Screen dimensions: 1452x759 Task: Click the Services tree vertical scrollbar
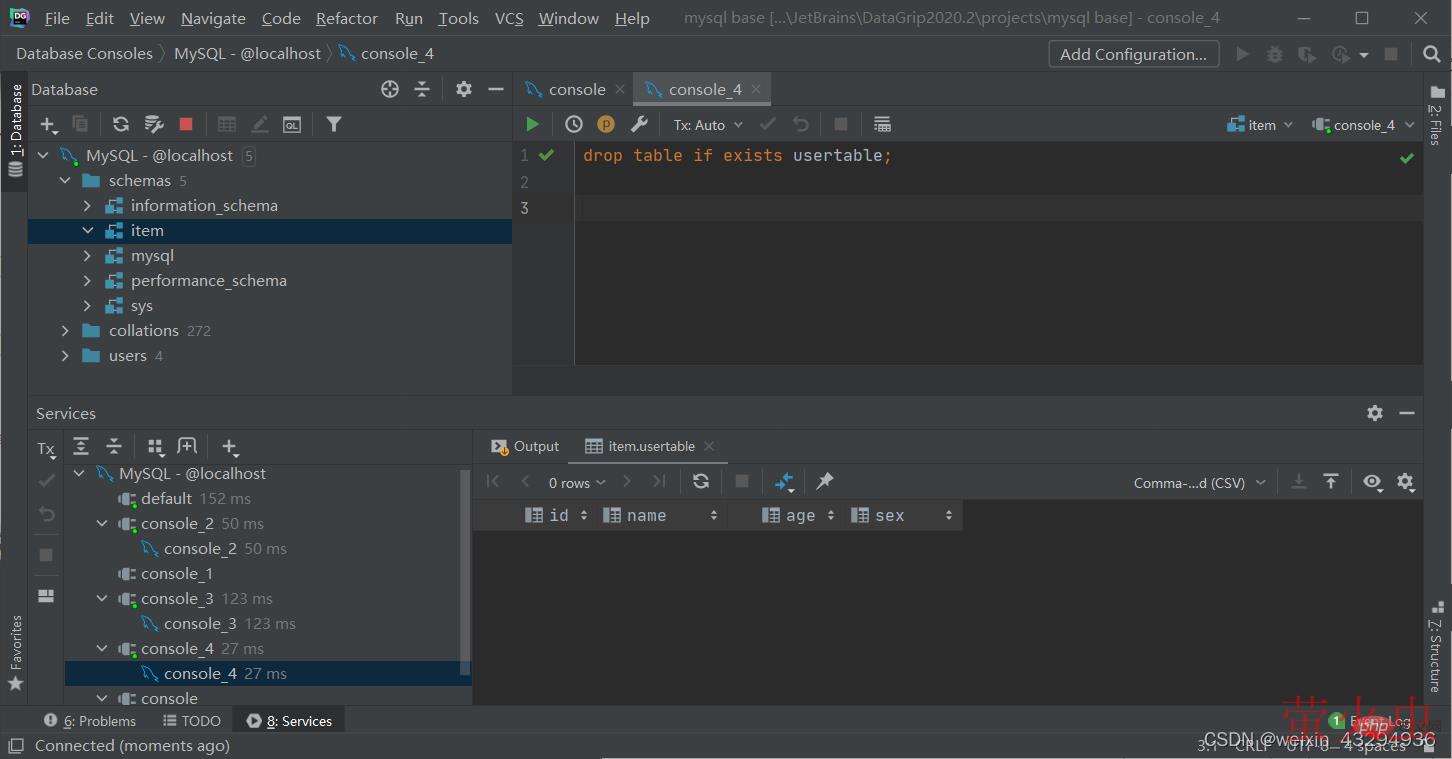[465, 570]
